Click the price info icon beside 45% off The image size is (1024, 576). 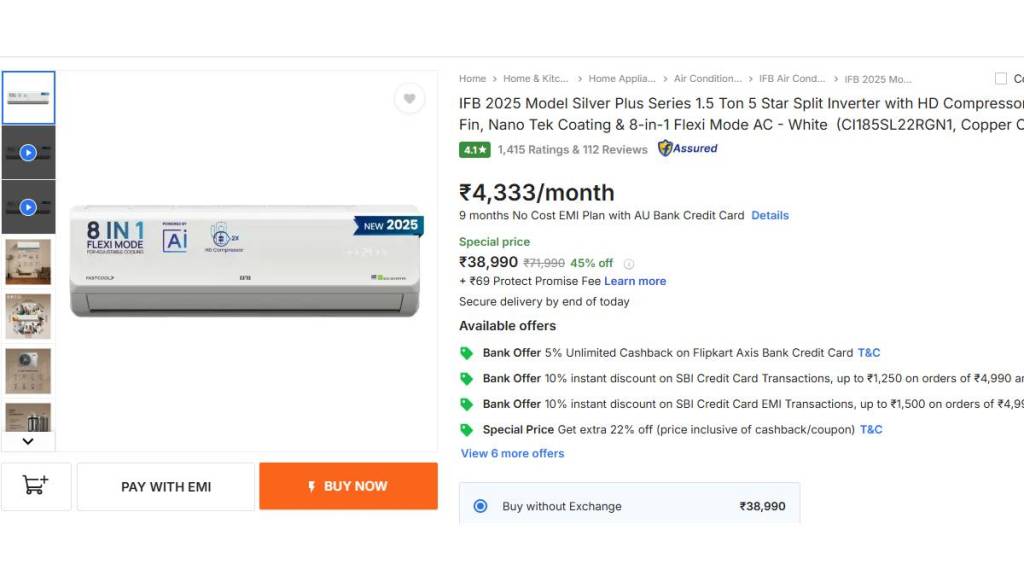pos(629,264)
